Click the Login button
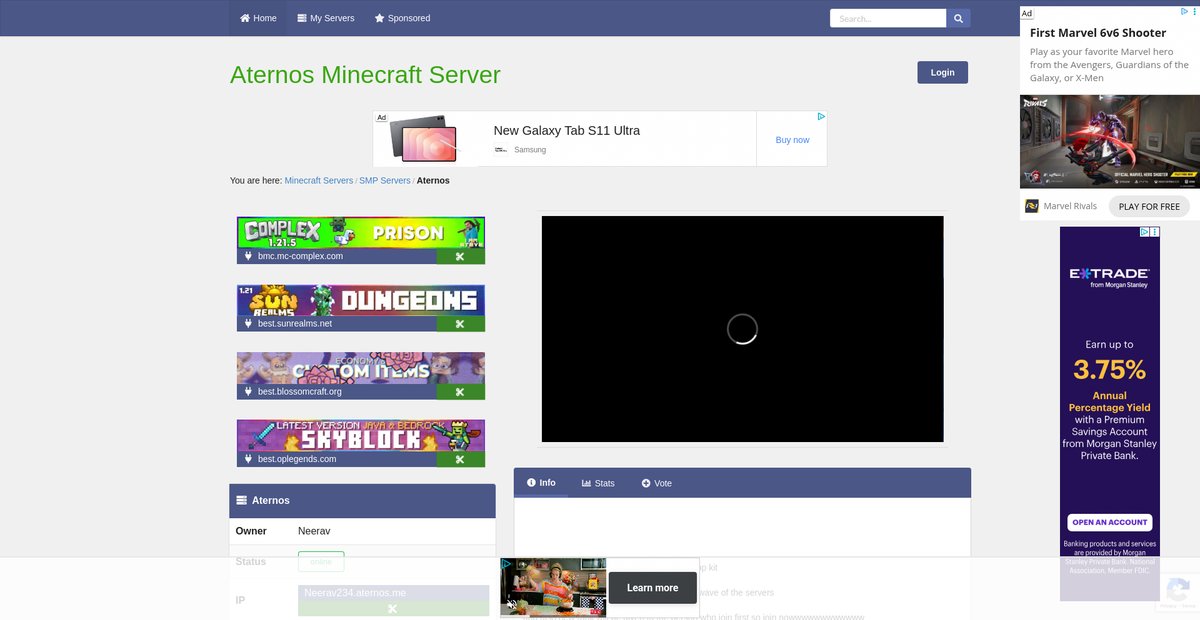 point(942,72)
